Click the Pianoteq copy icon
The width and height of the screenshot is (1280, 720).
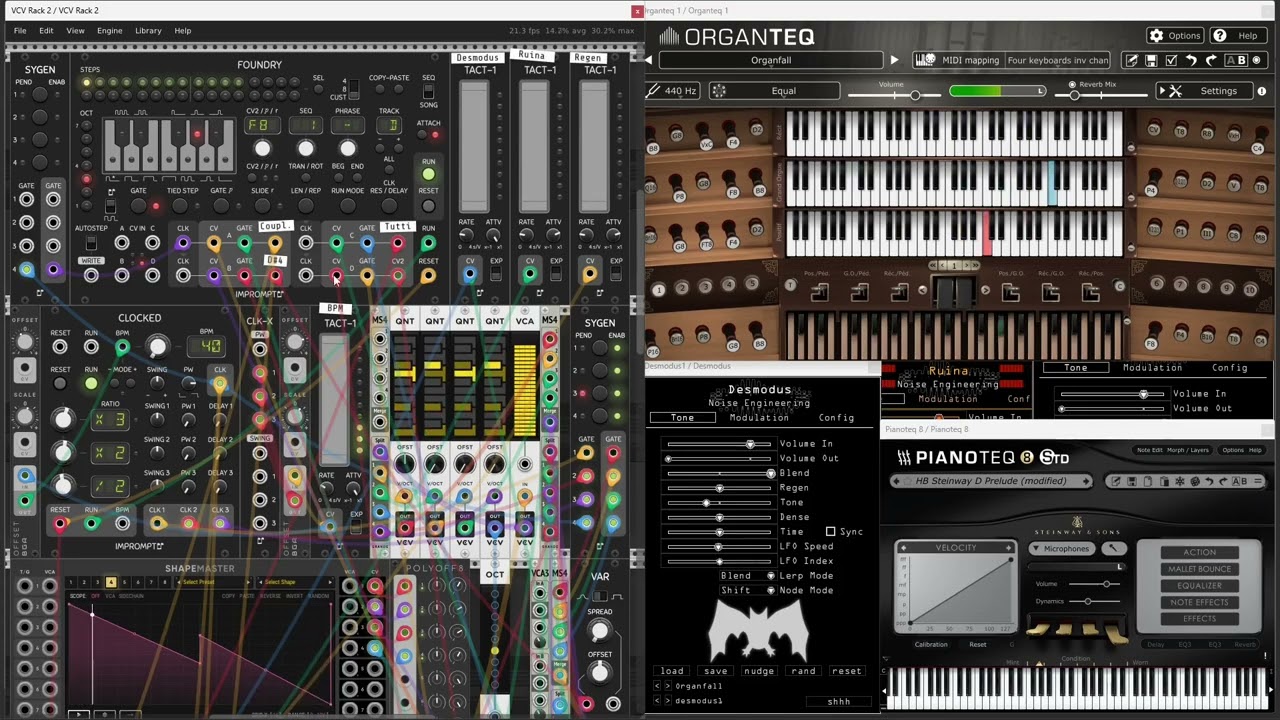pos(1148,481)
